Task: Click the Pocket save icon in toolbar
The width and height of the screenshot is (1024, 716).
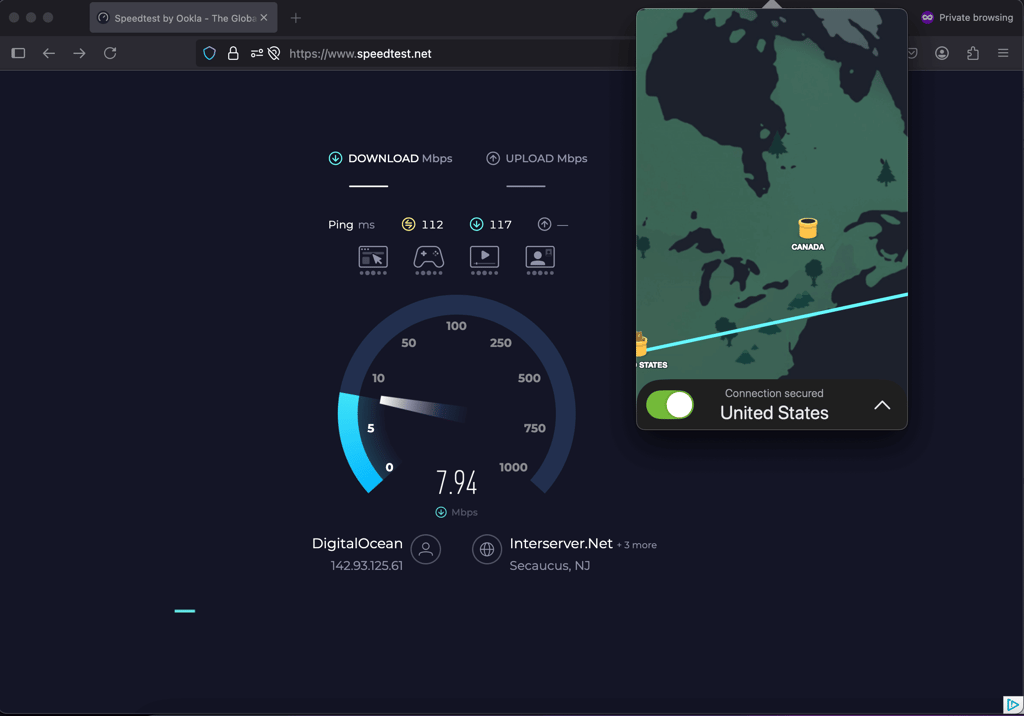Action: 912,53
